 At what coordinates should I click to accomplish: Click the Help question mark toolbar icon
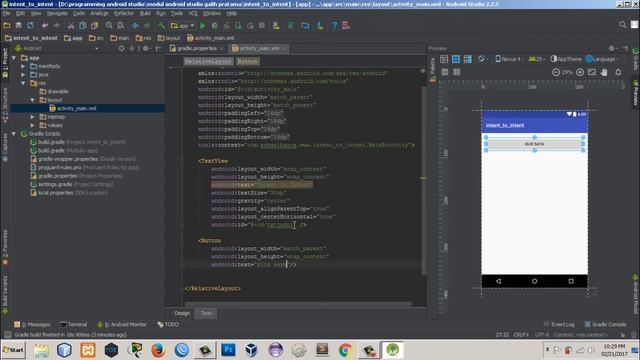pyautogui.click(x=334, y=25)
